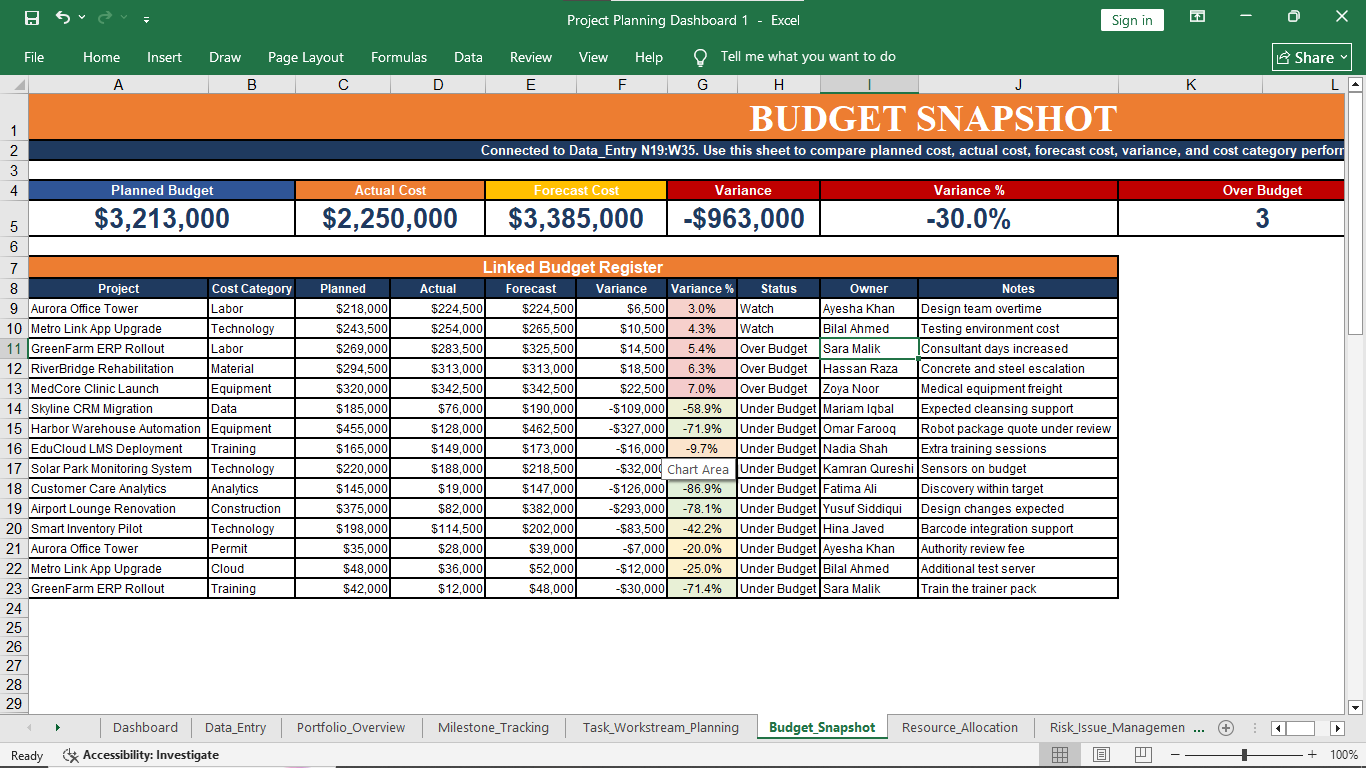Add a new sheet with the plus icon
1366x768 pixels.
tap(1226, 727)
